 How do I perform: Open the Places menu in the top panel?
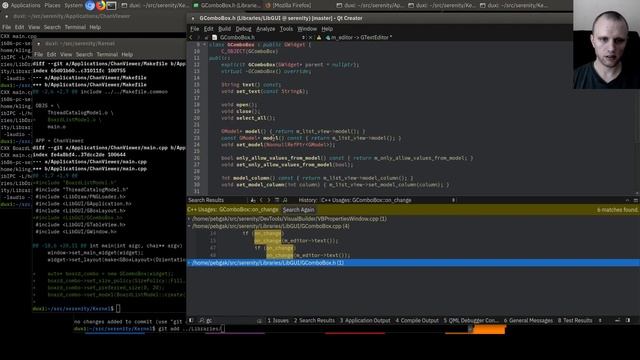52,5
